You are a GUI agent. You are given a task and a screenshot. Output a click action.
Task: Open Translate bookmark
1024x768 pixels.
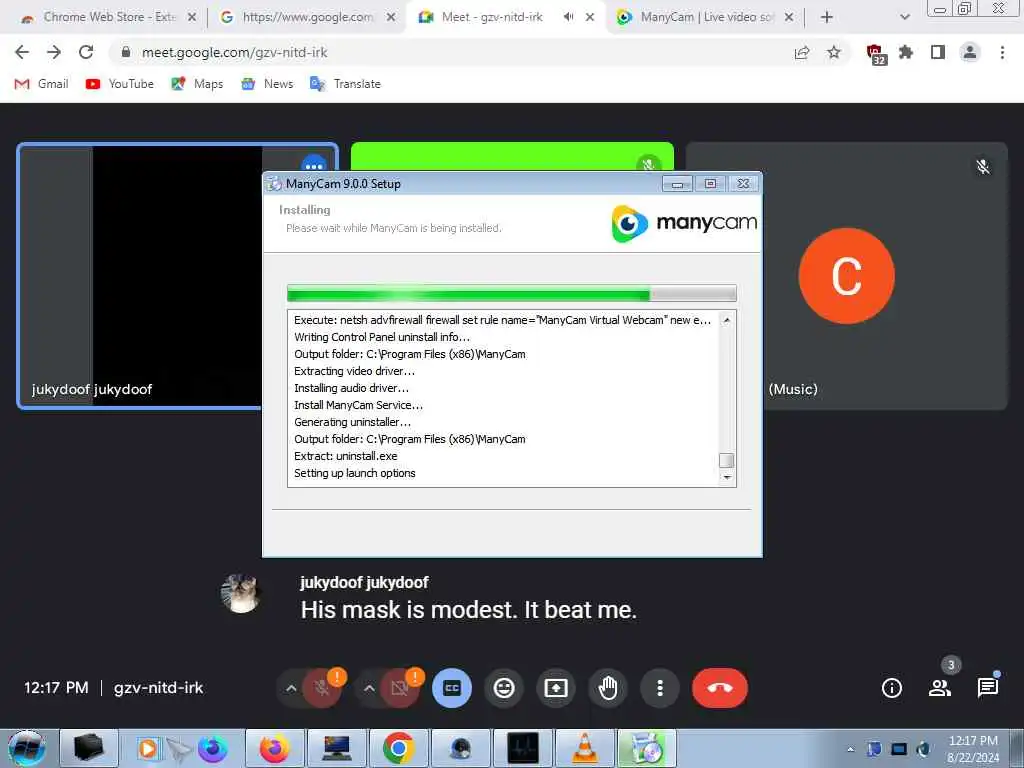coord(345,84)
